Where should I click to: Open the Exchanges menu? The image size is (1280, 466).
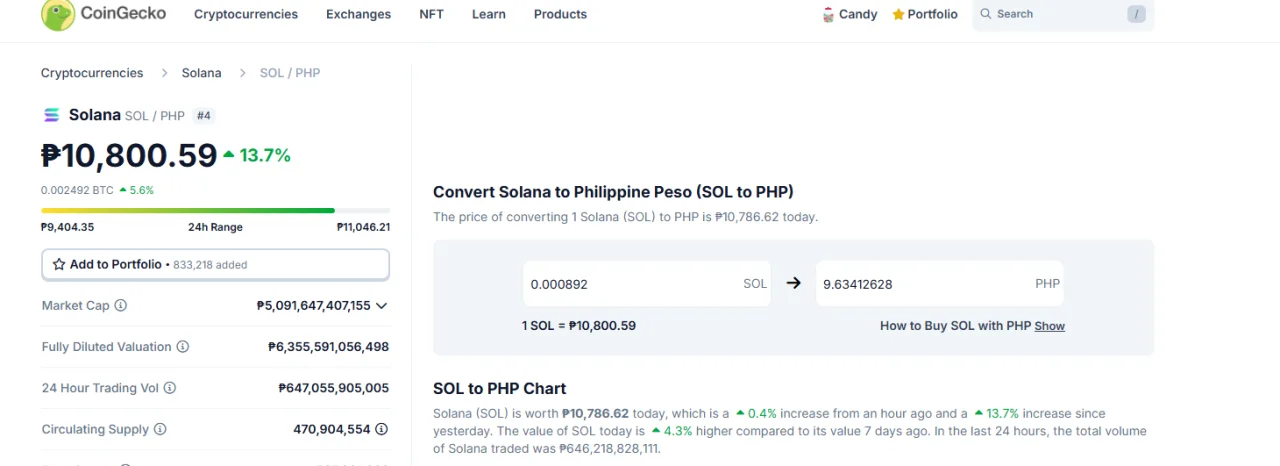click(x=359, y=14)
